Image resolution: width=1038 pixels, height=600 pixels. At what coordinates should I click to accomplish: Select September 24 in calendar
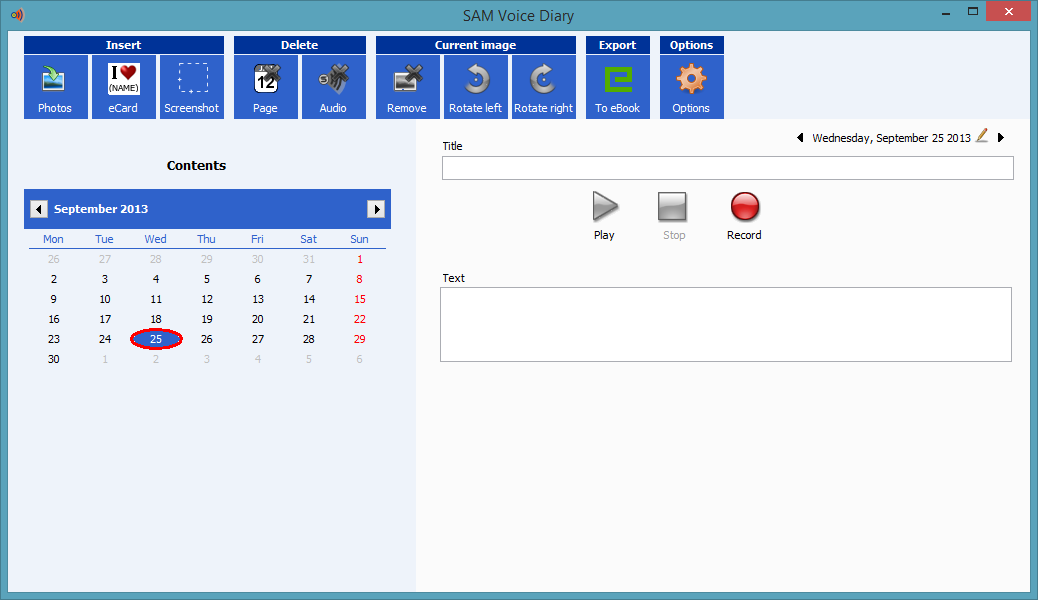pyautogui.click(x=105, y=339)
